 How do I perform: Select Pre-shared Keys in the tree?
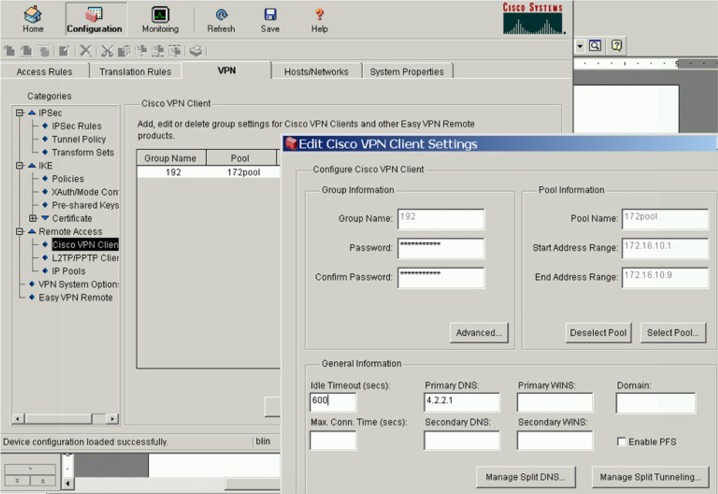click(x=85, y=205)
